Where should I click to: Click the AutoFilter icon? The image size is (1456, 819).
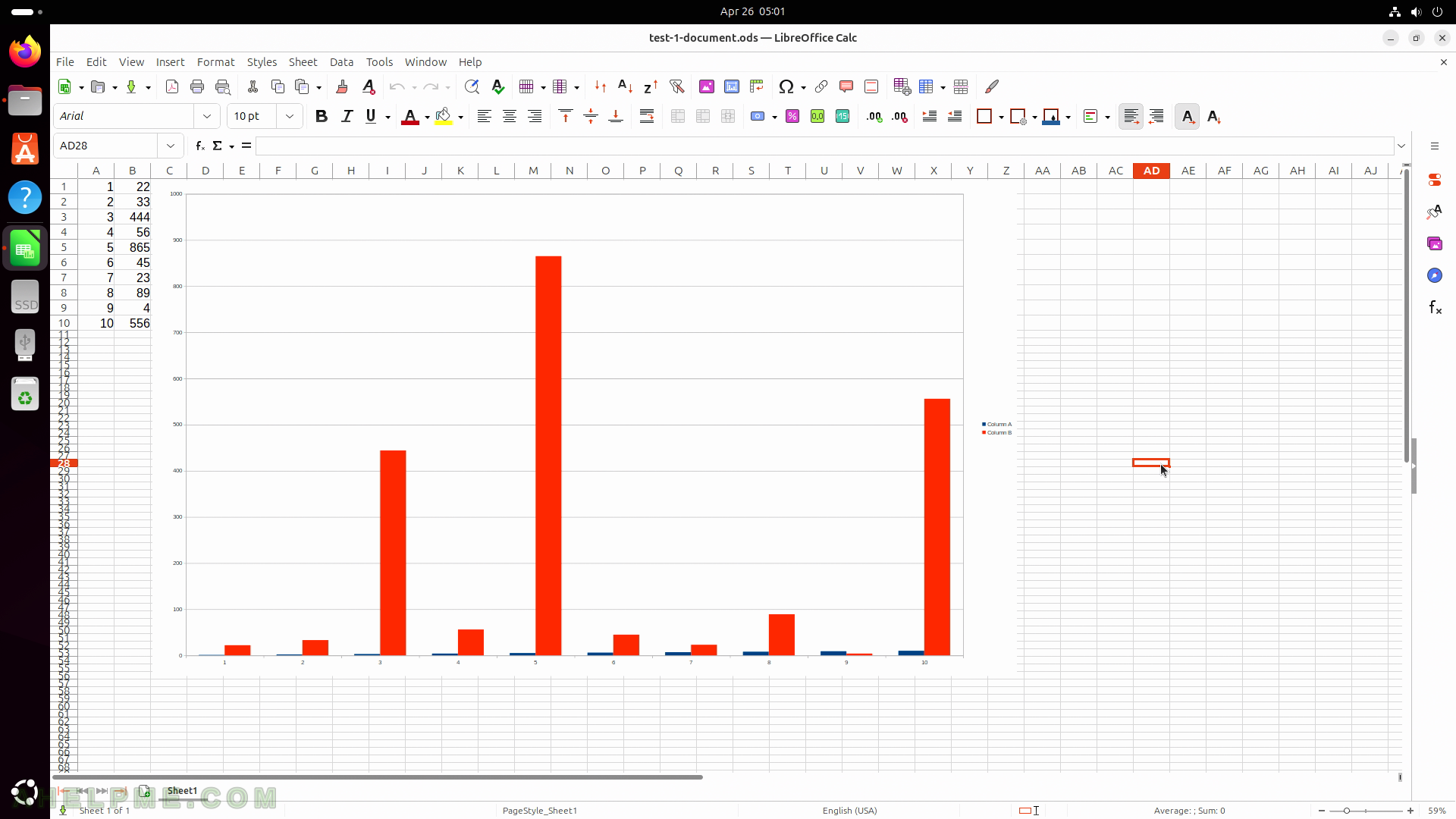676,86
